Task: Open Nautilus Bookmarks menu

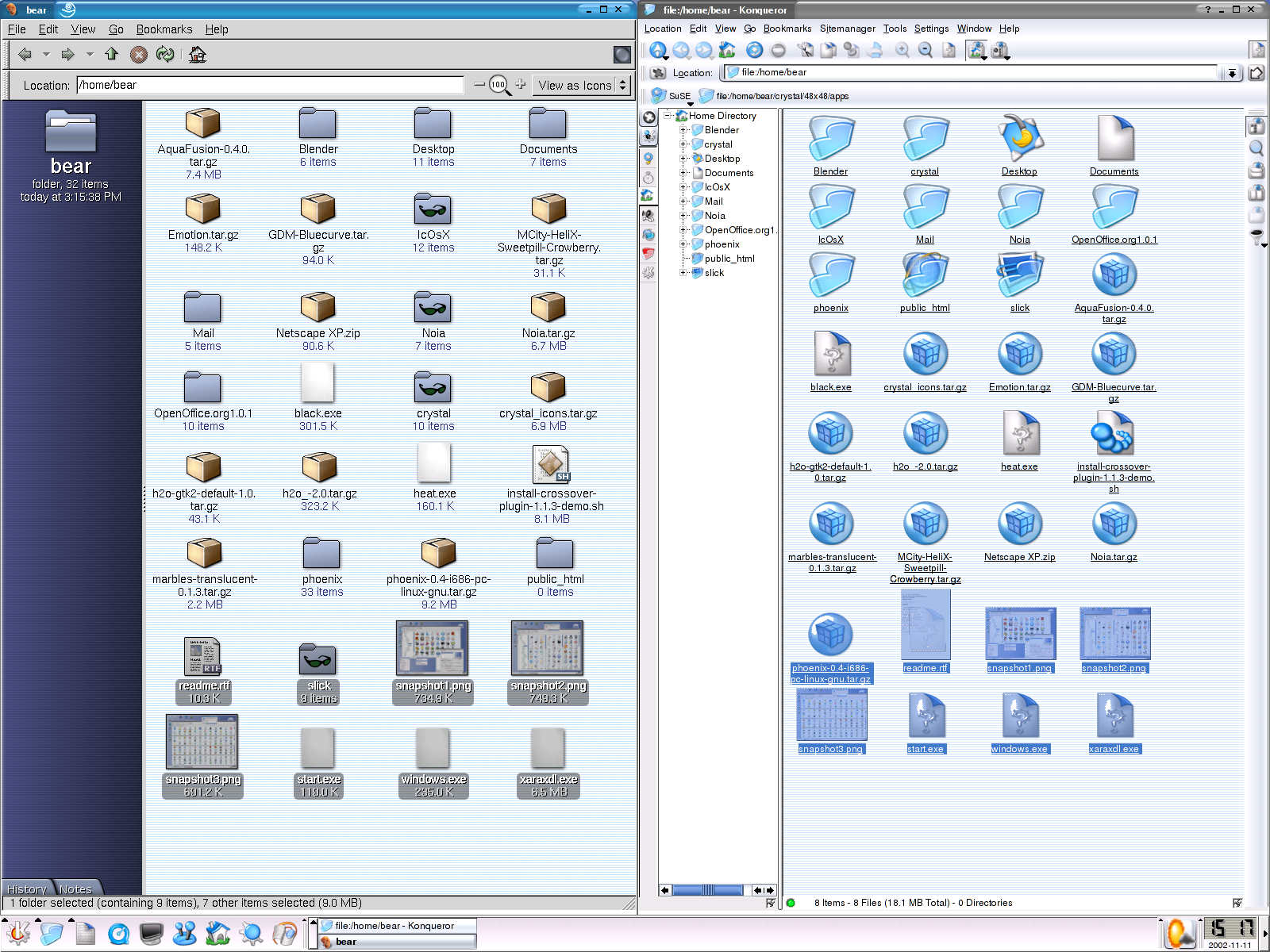Action: [x=164, y=29]
